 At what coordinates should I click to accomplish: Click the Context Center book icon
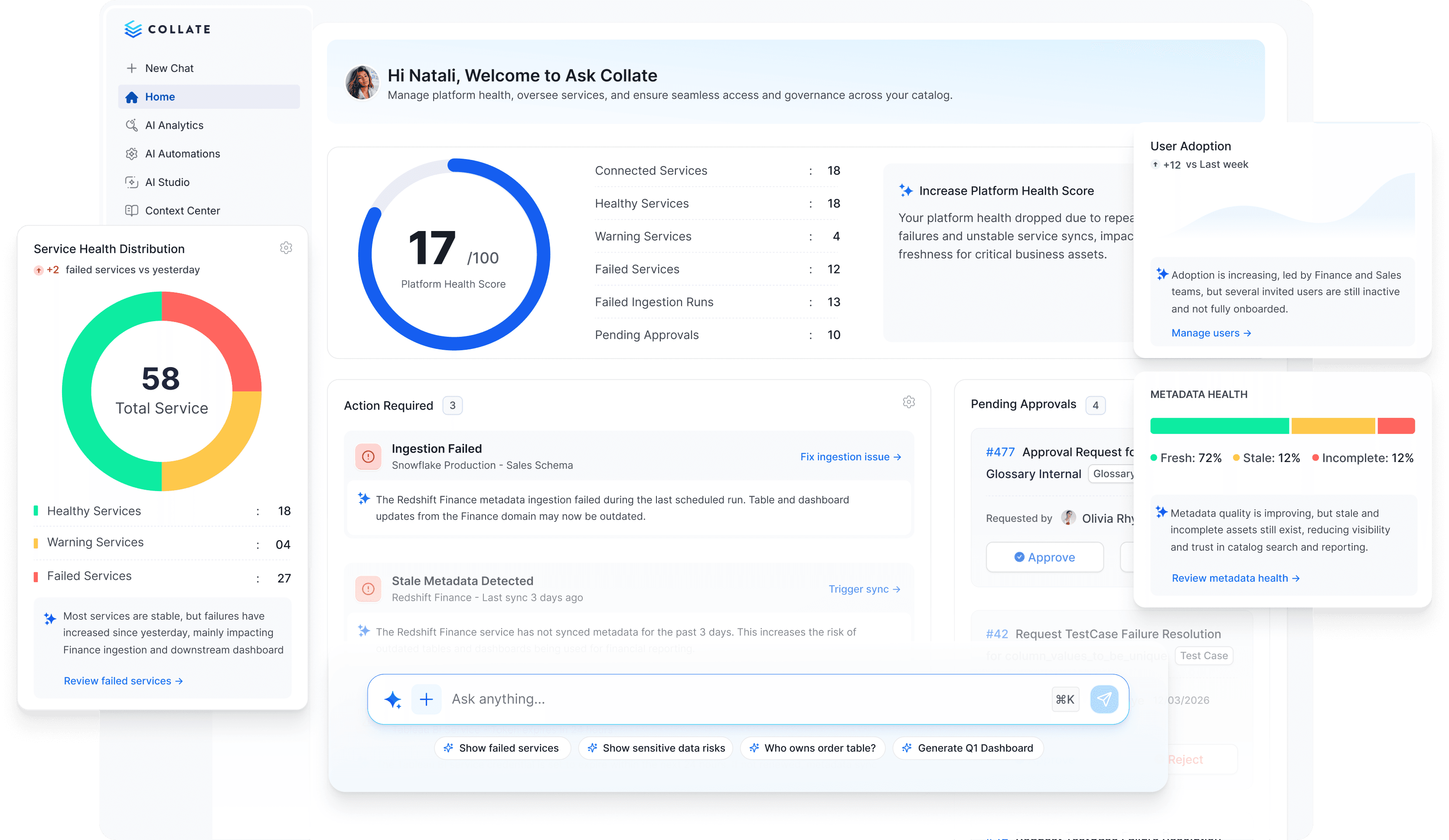132,210
